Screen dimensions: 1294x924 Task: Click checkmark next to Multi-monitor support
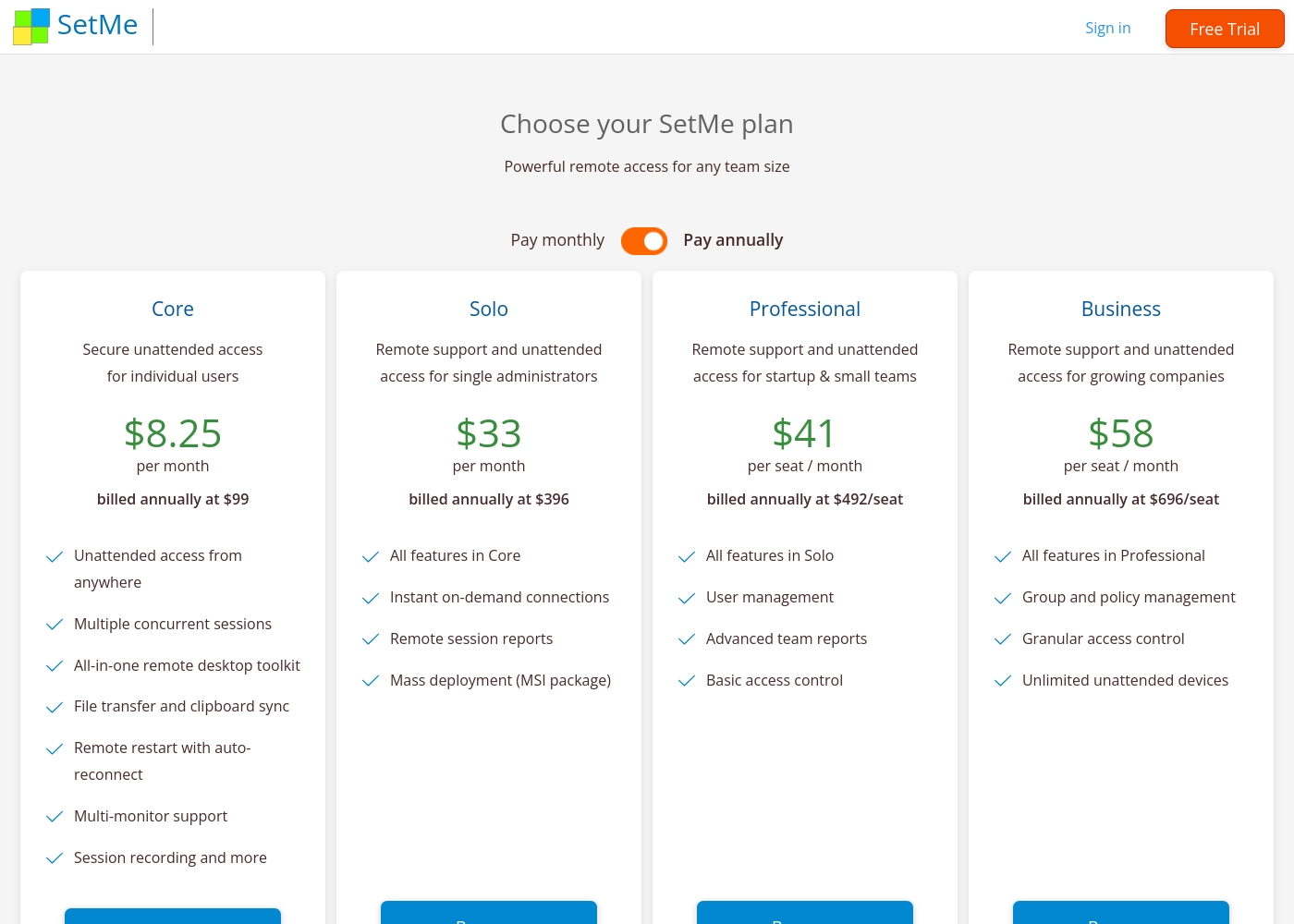click(x=55, y=817)
